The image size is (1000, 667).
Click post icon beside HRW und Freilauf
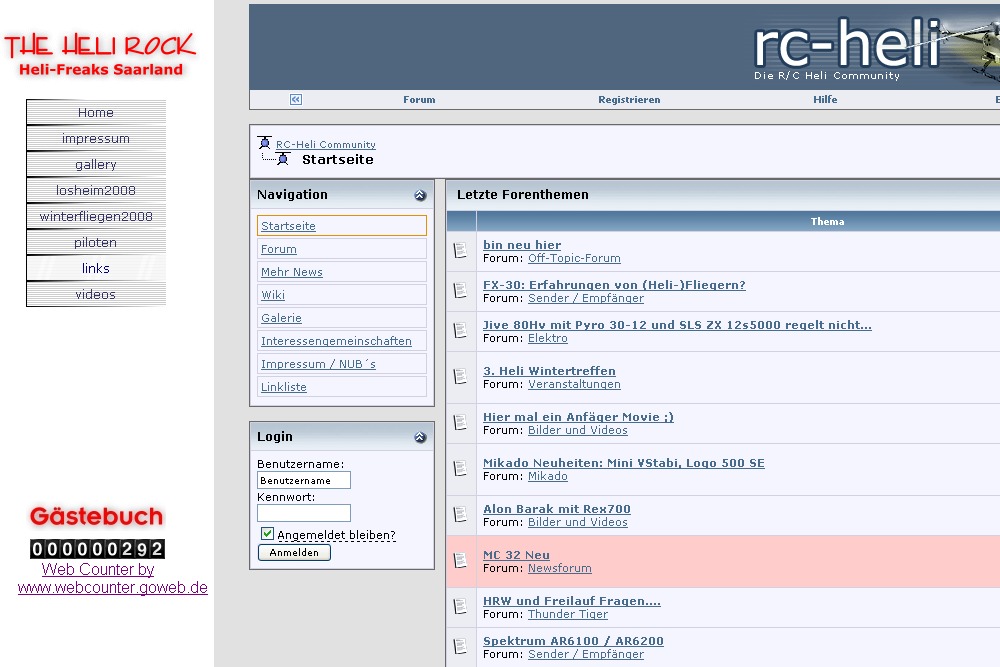tap(460, 606)
